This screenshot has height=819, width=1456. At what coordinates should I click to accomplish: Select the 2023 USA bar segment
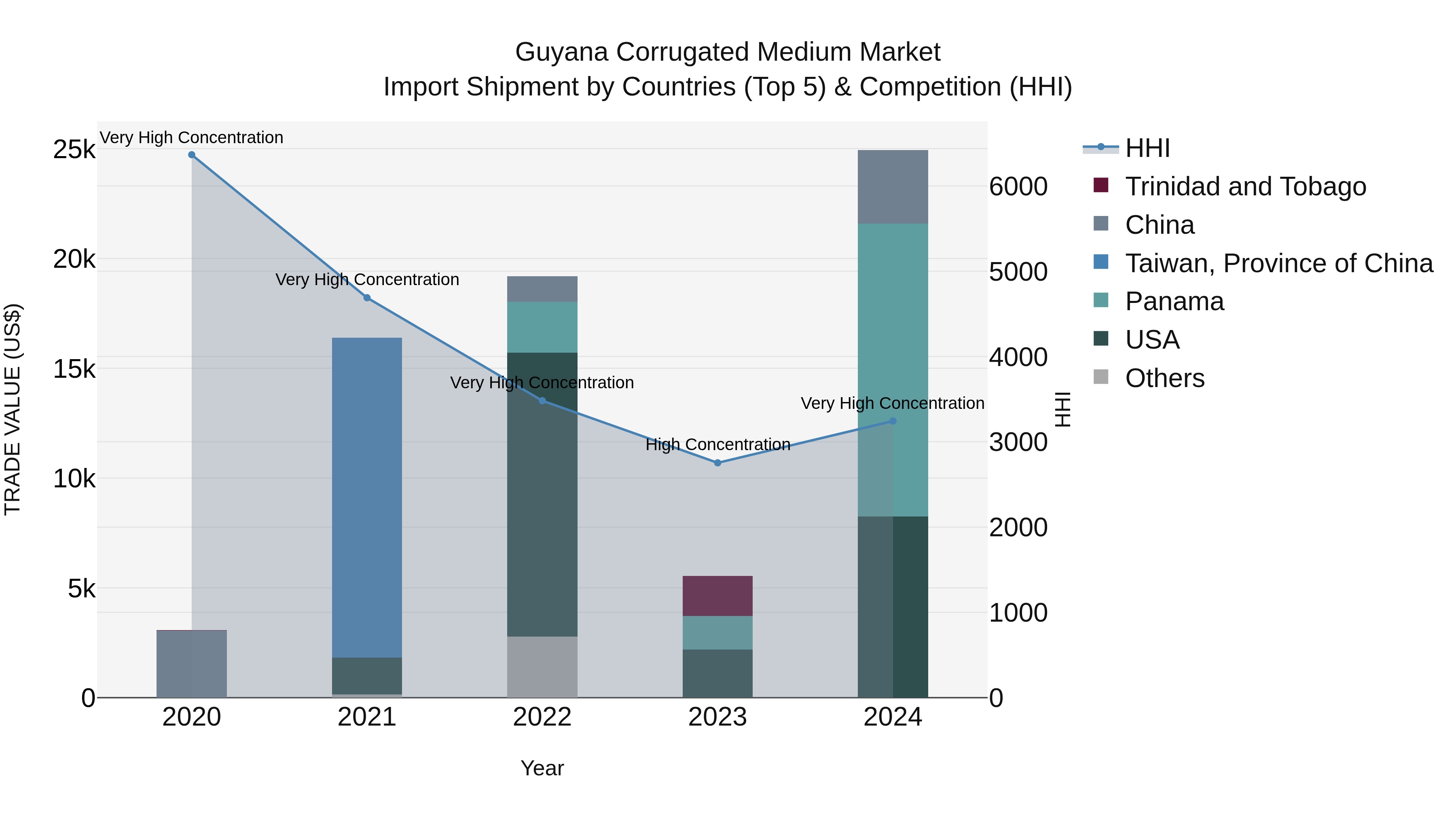[718, 673]
